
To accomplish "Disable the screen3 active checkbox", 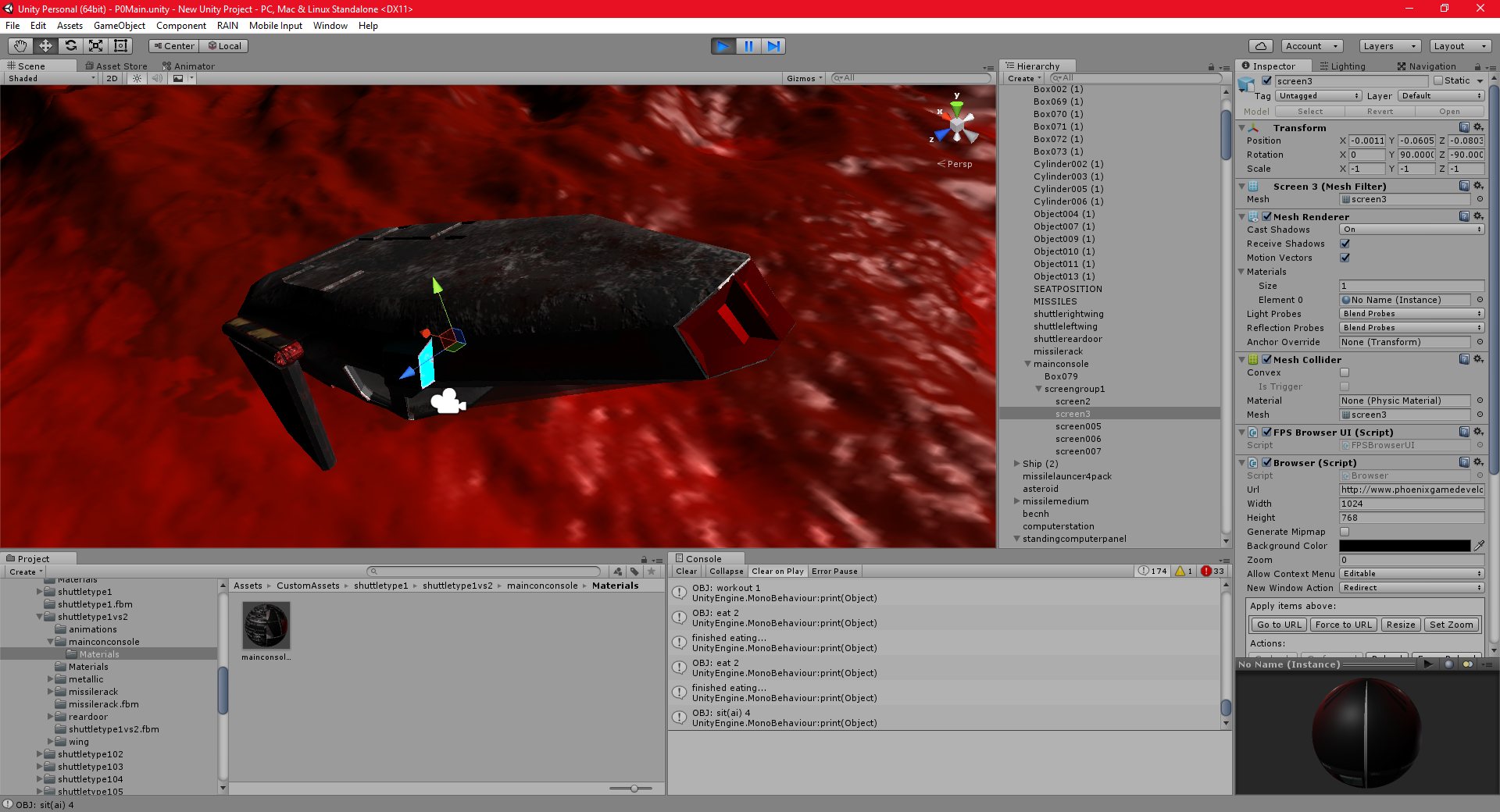I will (x=1266, y=80).
